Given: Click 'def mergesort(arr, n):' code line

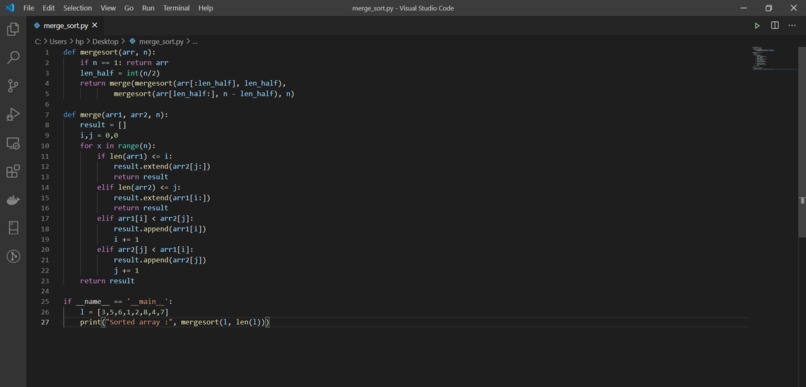Looking at the screenshot, I should coord(109,52).
